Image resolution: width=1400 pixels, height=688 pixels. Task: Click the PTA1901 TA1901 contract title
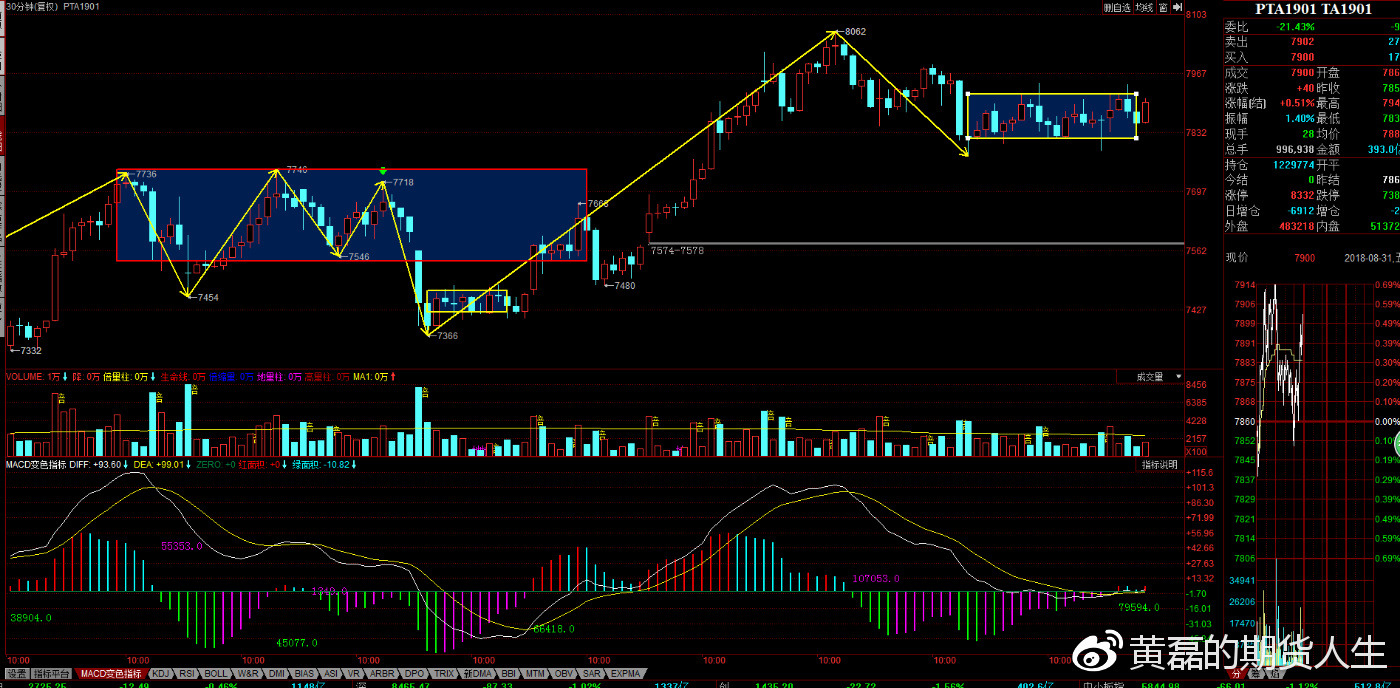point(1312,9)
